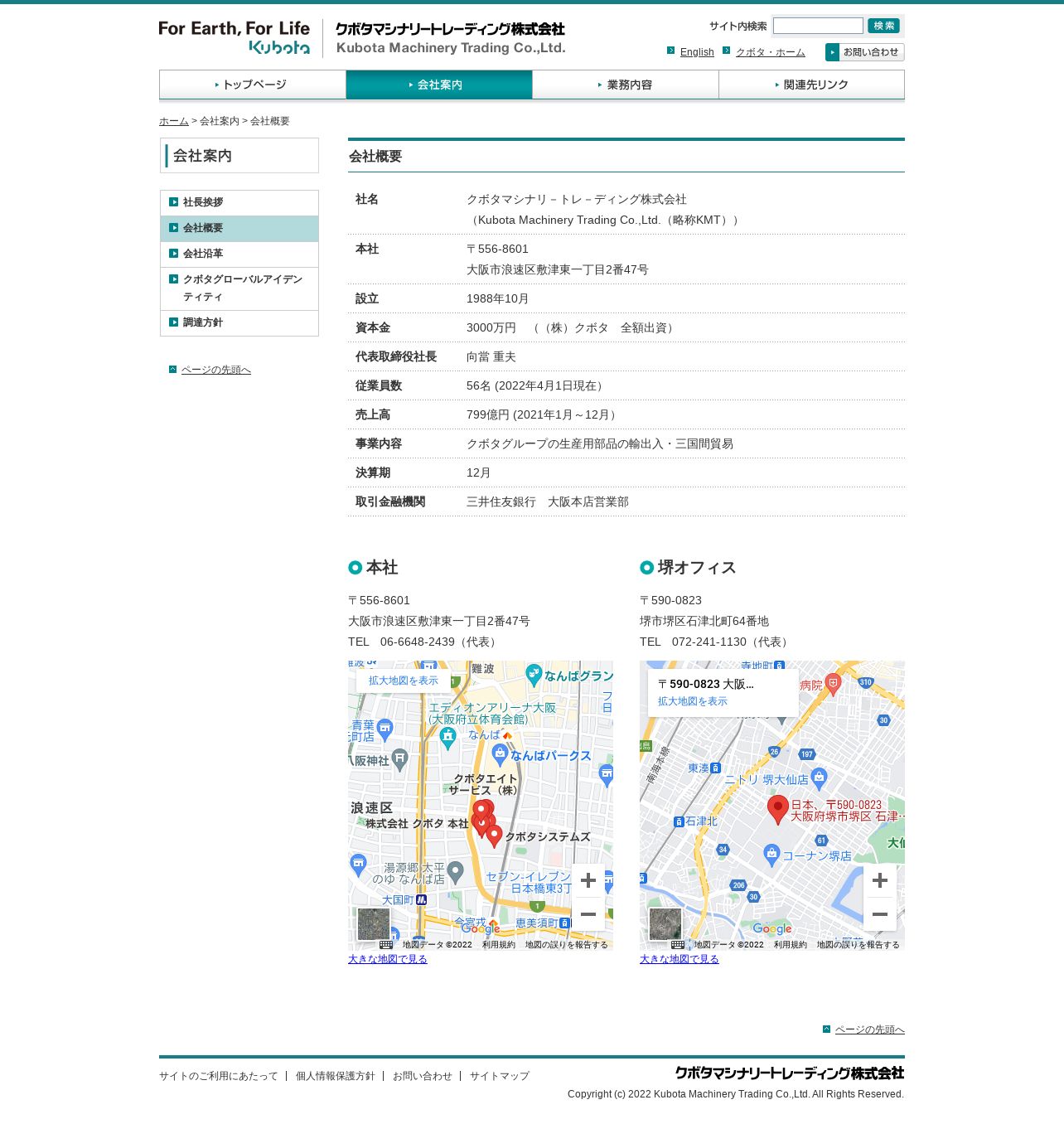Open サイトマップ footer link

[500, 1076]
